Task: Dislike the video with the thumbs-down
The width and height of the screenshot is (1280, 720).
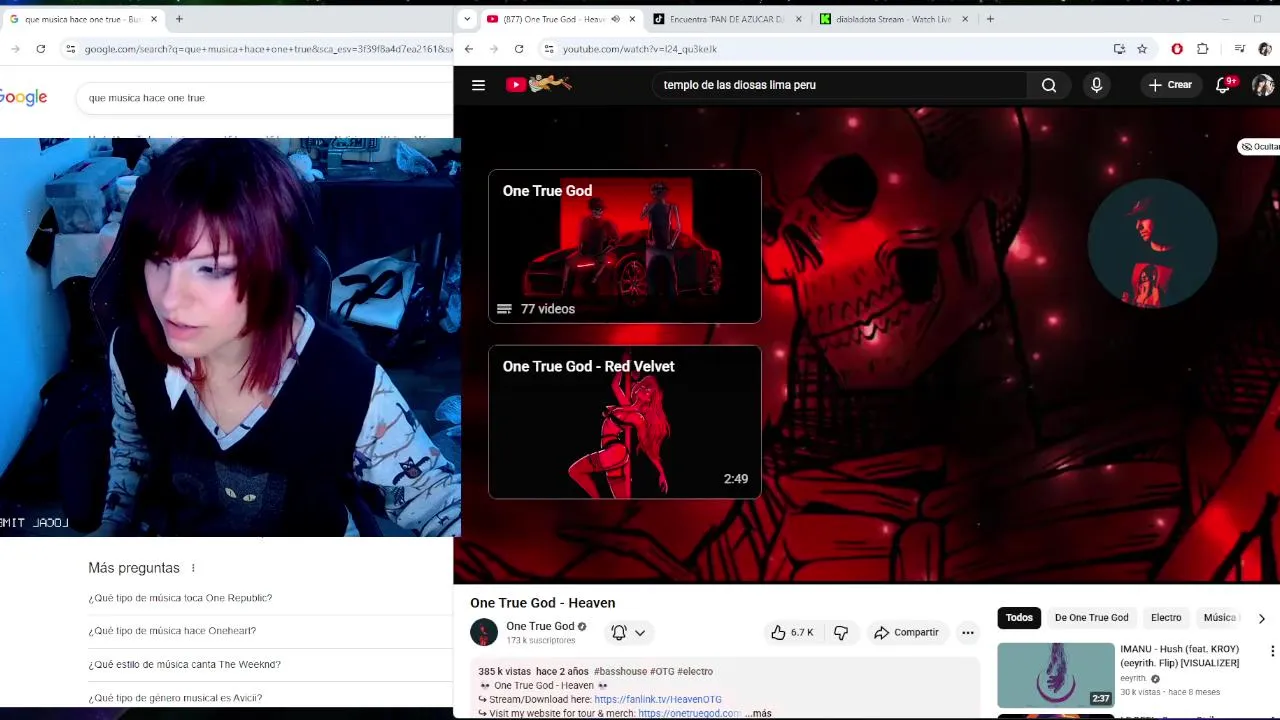Action: coord(841,632)
